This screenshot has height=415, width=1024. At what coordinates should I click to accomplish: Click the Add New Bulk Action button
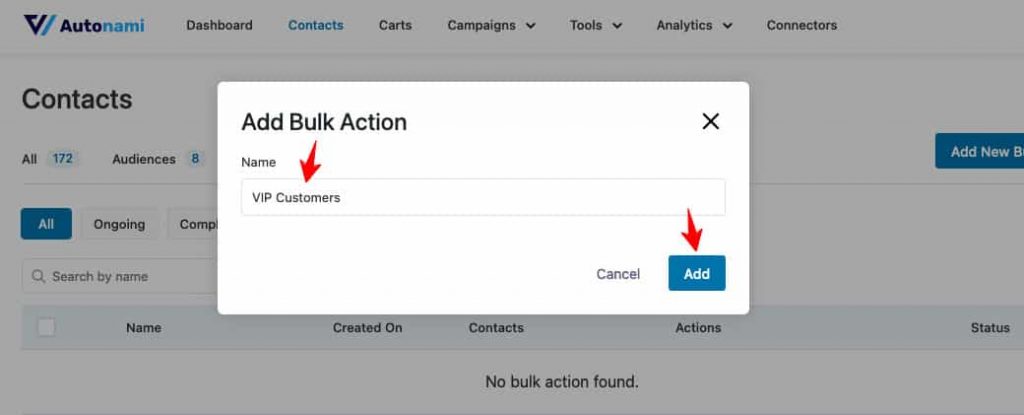click(x=980, y=152)
